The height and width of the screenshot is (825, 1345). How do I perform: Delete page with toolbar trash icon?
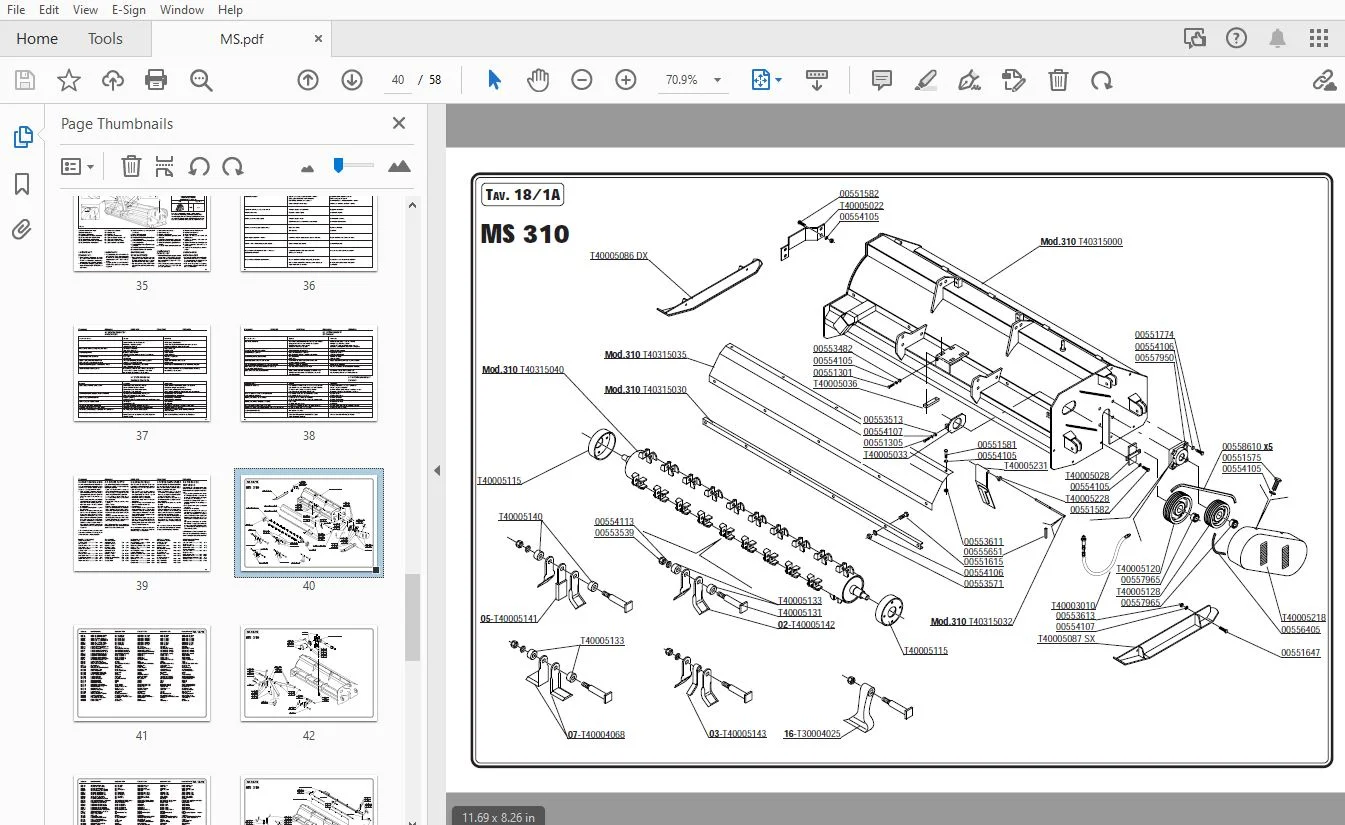[x=1058, y=80]
